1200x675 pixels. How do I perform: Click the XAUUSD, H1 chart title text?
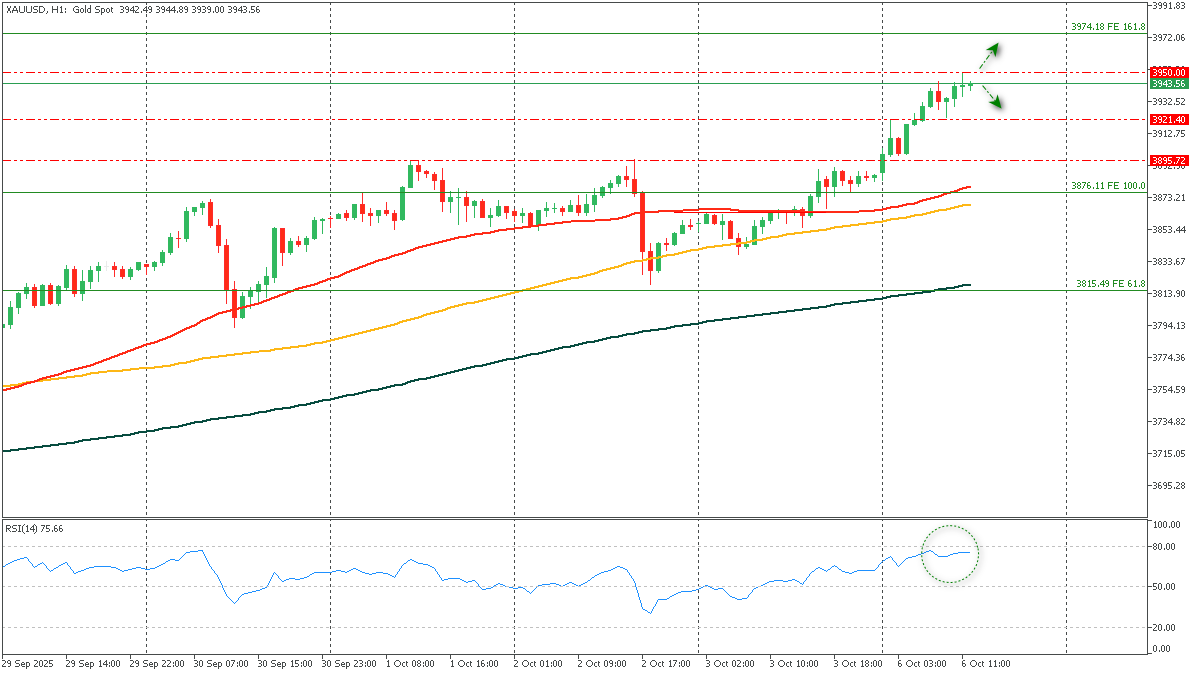click(29, 9)
